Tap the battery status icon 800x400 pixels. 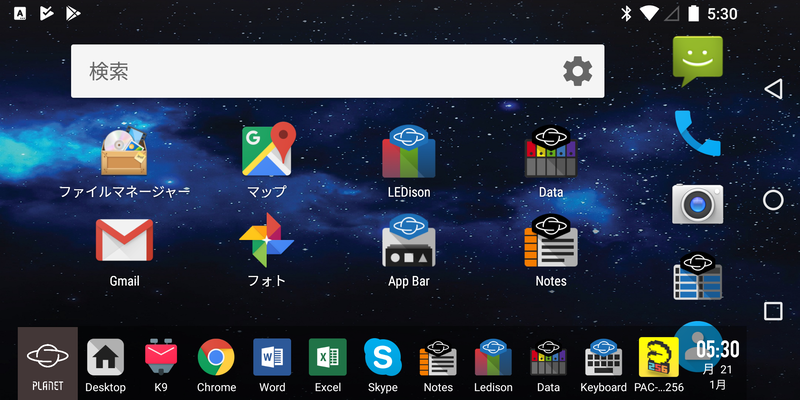click(693, 13)
